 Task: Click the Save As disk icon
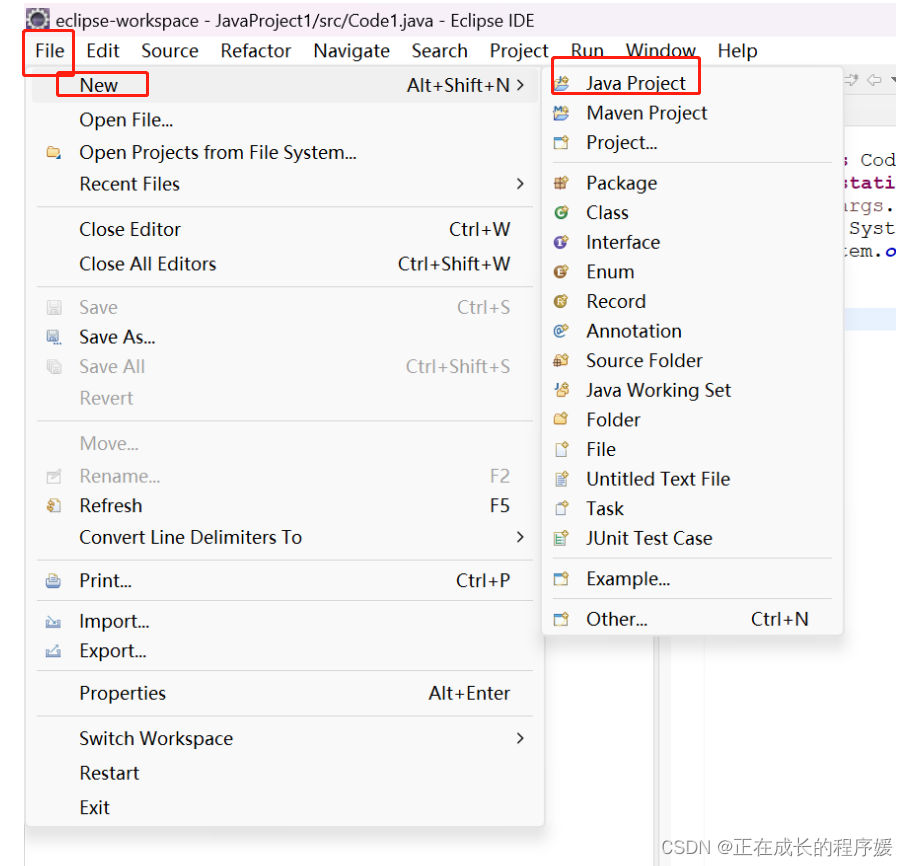[54, 337]
